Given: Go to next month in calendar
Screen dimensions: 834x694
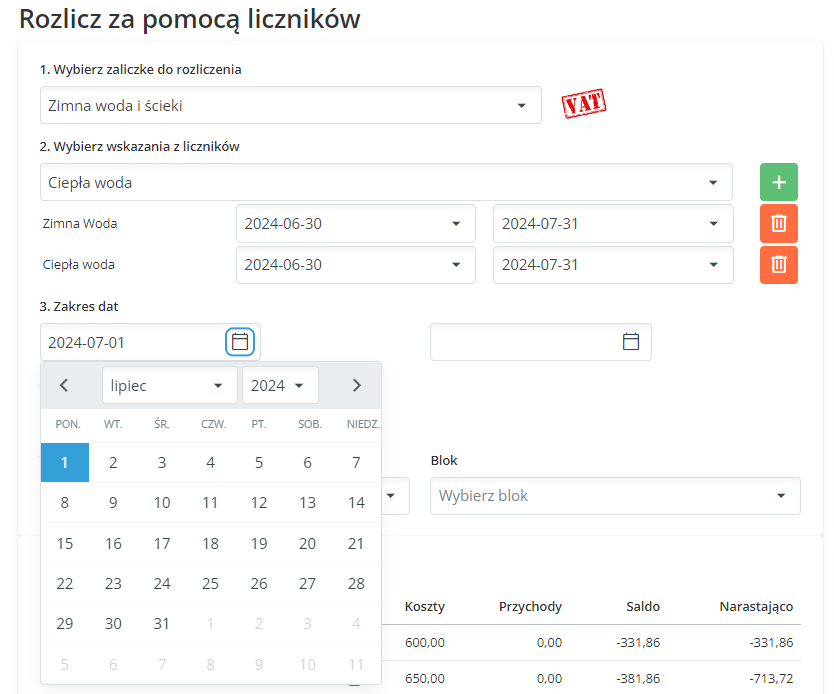Looking at the screenshot, I should [x=357, y=385].
